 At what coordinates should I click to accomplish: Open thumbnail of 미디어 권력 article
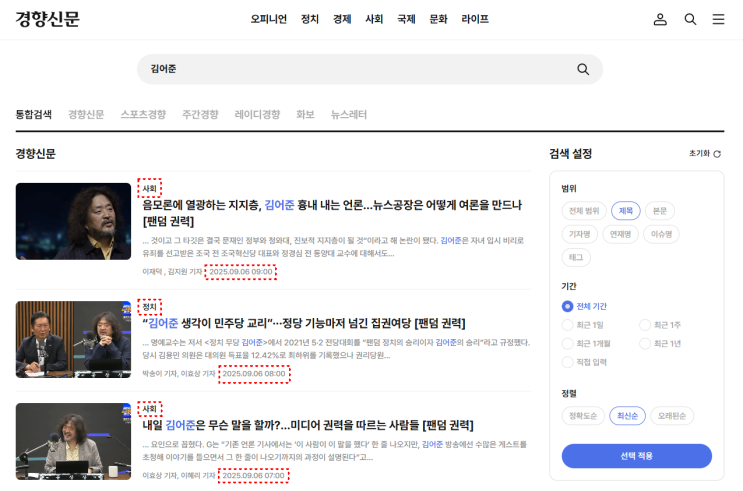73,441
